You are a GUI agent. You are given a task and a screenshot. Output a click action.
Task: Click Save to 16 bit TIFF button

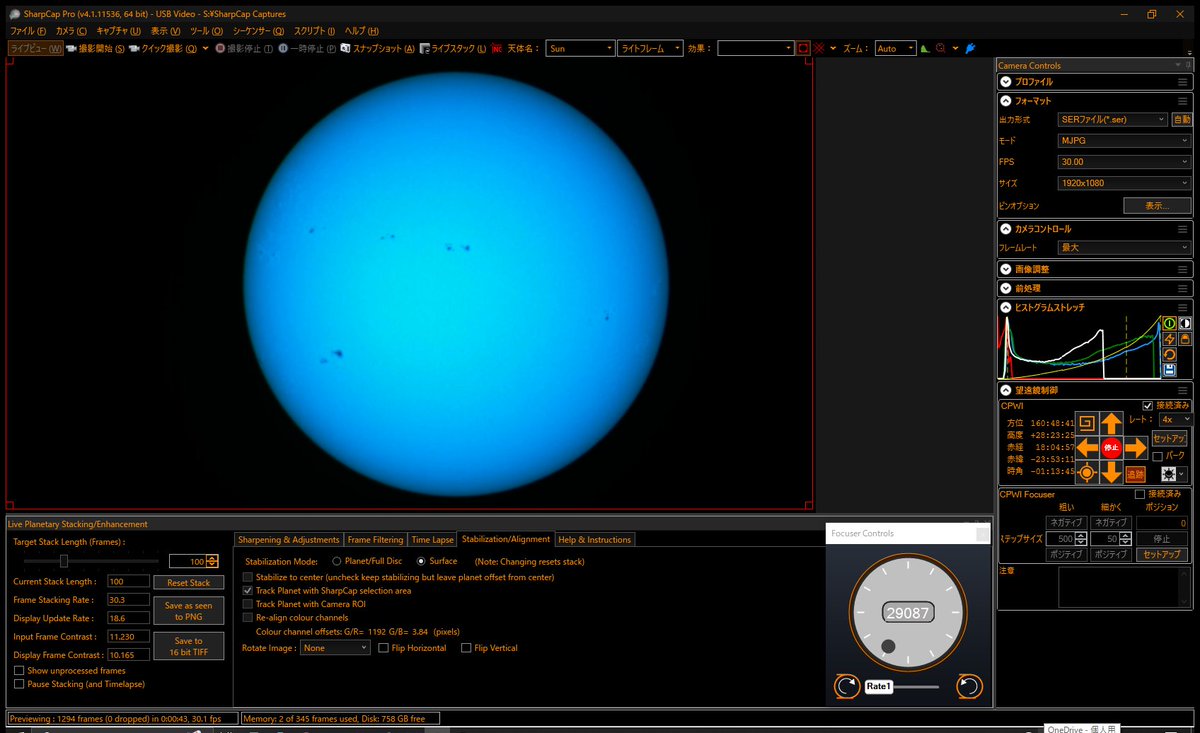tap(188, 647)
